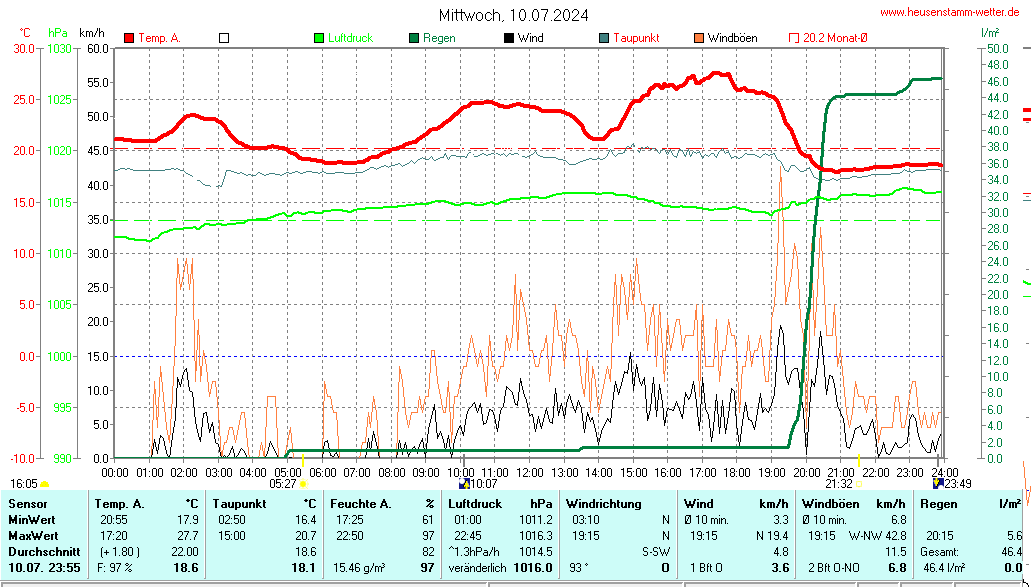Click the dark green Regen legend swatch

[414, 38]
